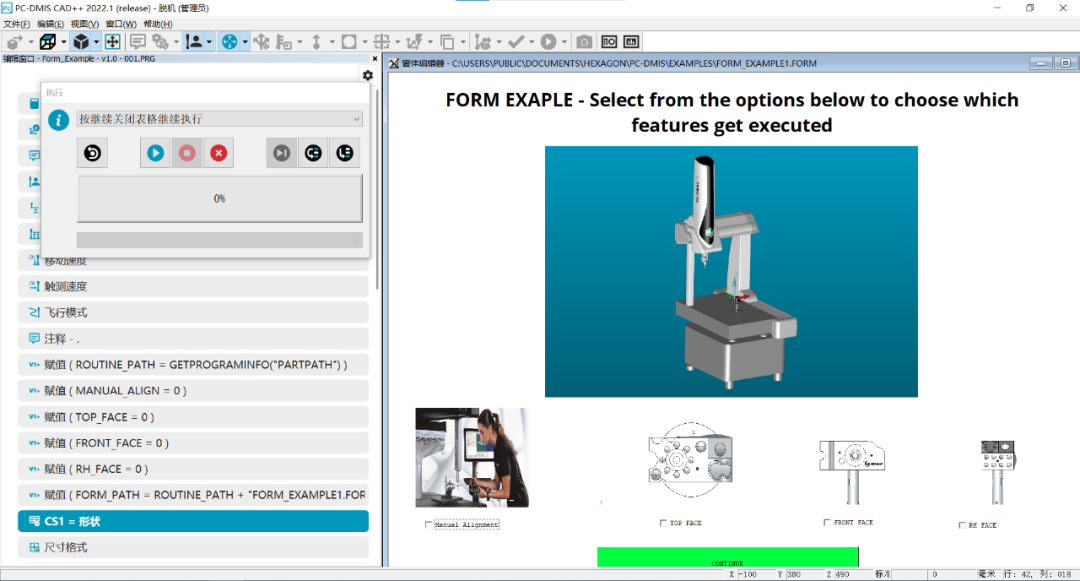The width and height of the screenshot is (1080, 581).
Task: Click the operator photo thumbnail
Action: (472, 458)
